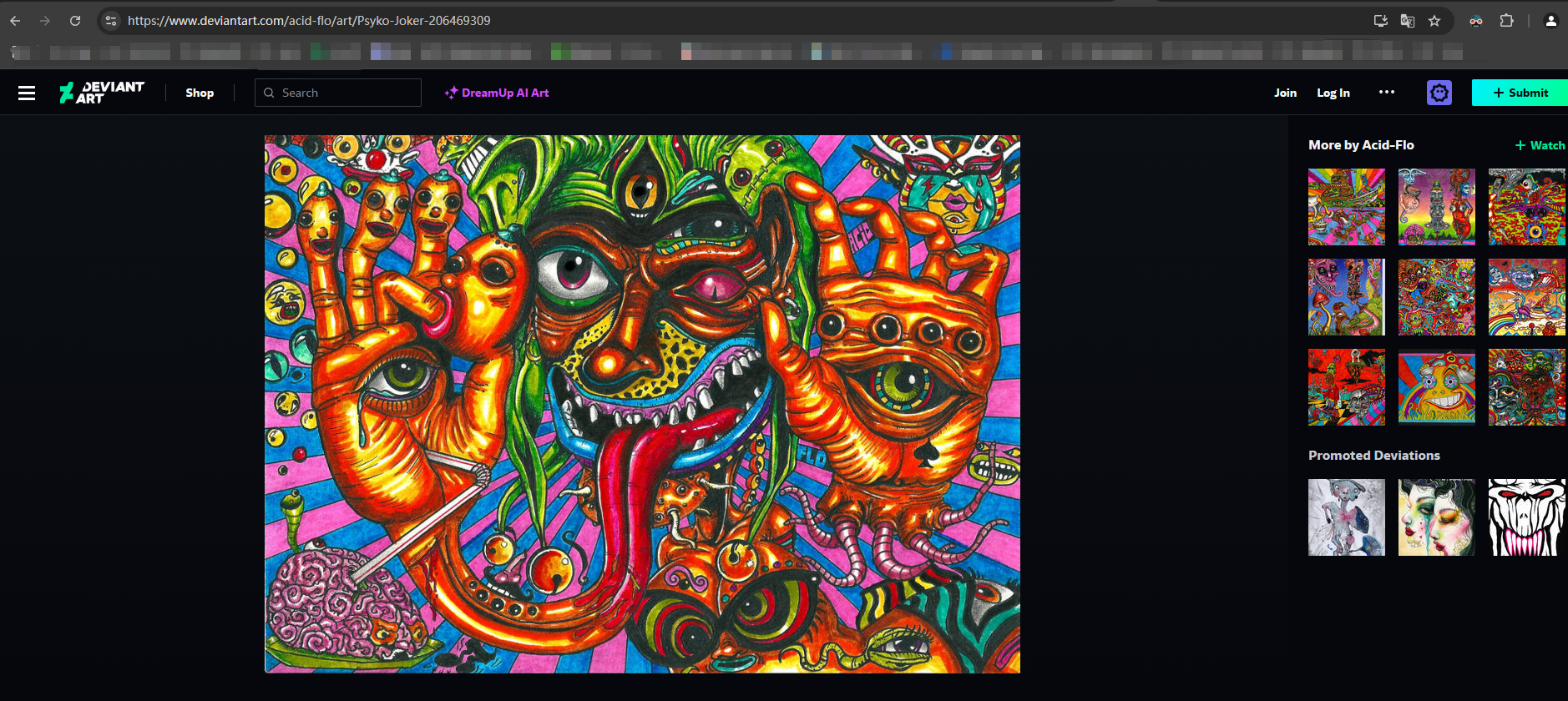
Task: Watch the artist Acid-Flo
Action: click(x=1540, y=145)
